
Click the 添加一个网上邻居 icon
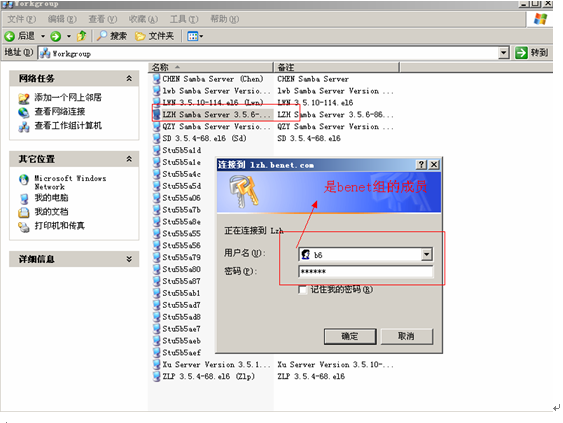click(x=24, y=98)
